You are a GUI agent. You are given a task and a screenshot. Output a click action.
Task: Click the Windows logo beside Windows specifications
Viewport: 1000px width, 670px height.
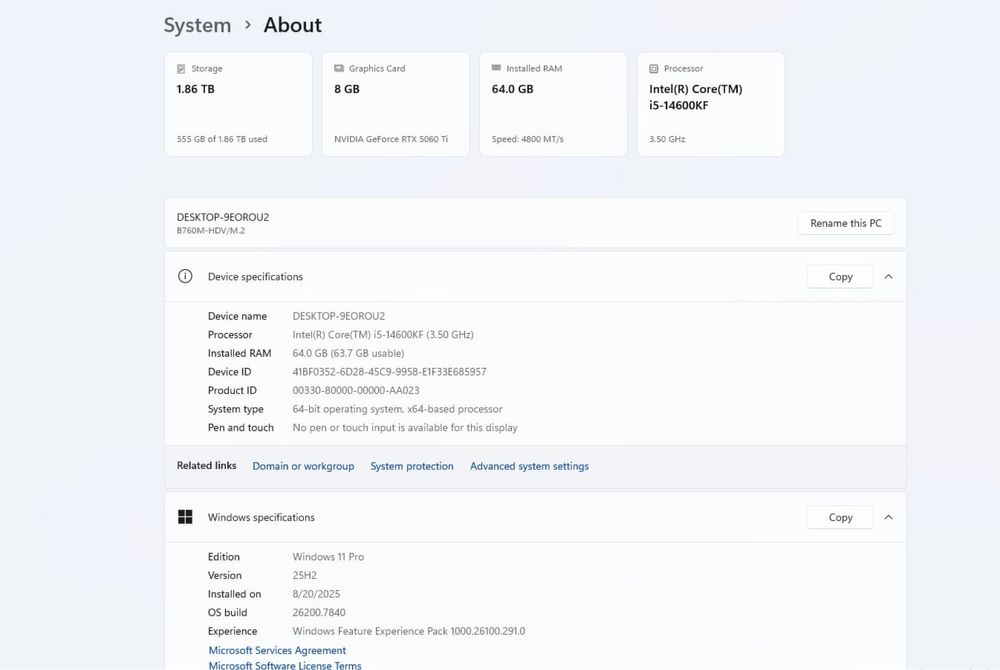click(x=185, y=517)
